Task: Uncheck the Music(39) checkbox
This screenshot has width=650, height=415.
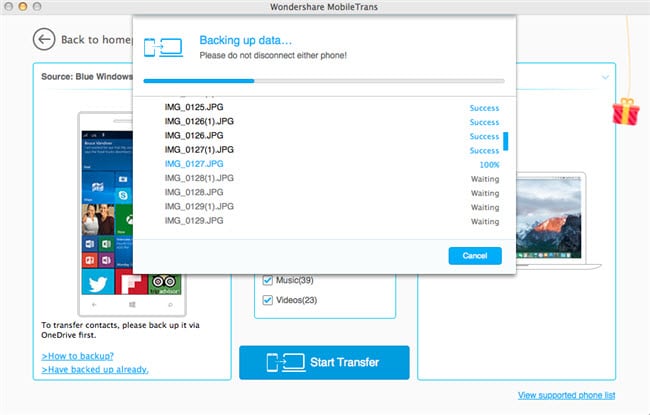Action: [x=267, y=280]
